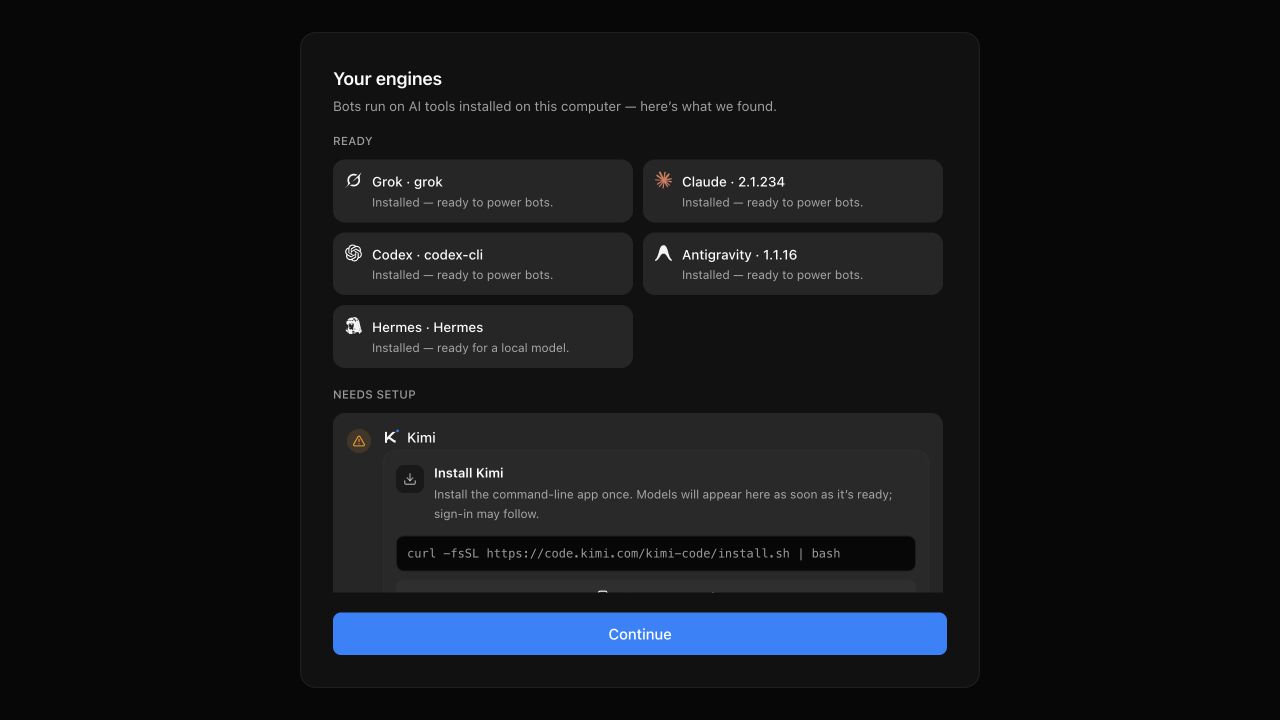Click the Your engines title
Screen dimensions: 1280x720
[388, 79]
